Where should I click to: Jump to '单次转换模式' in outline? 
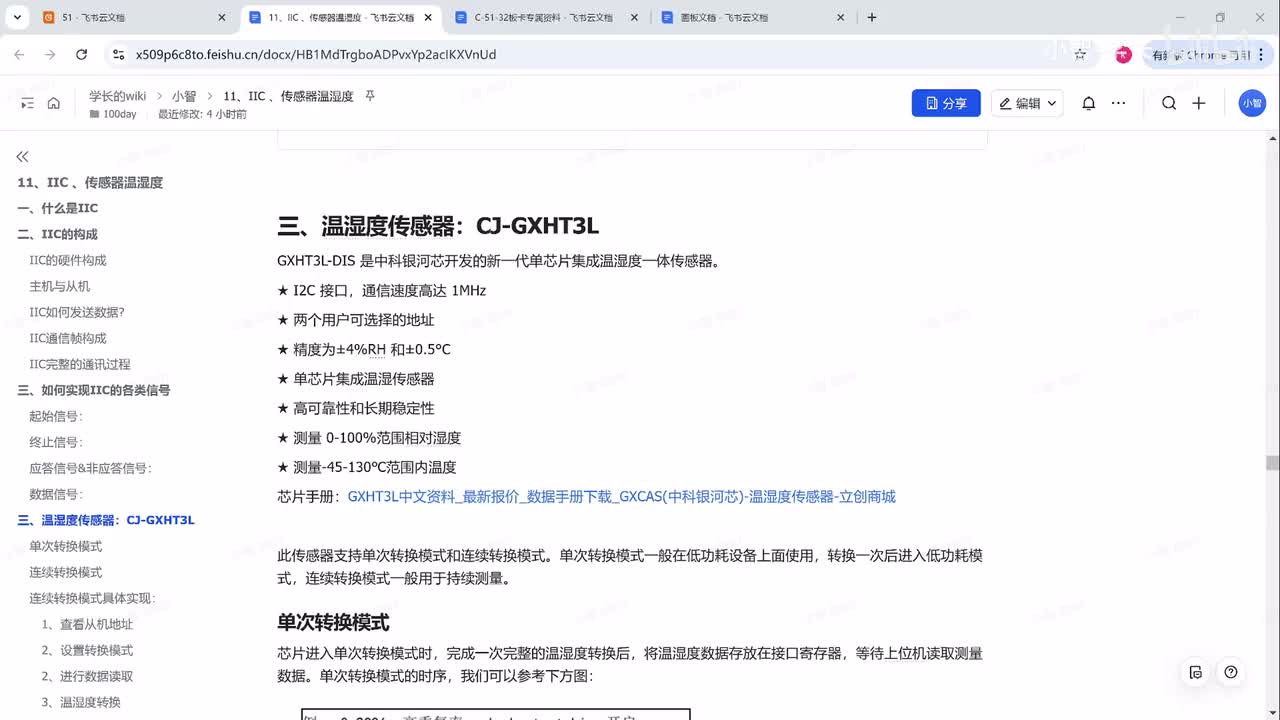pyautogui.click(x=66, y=546)
